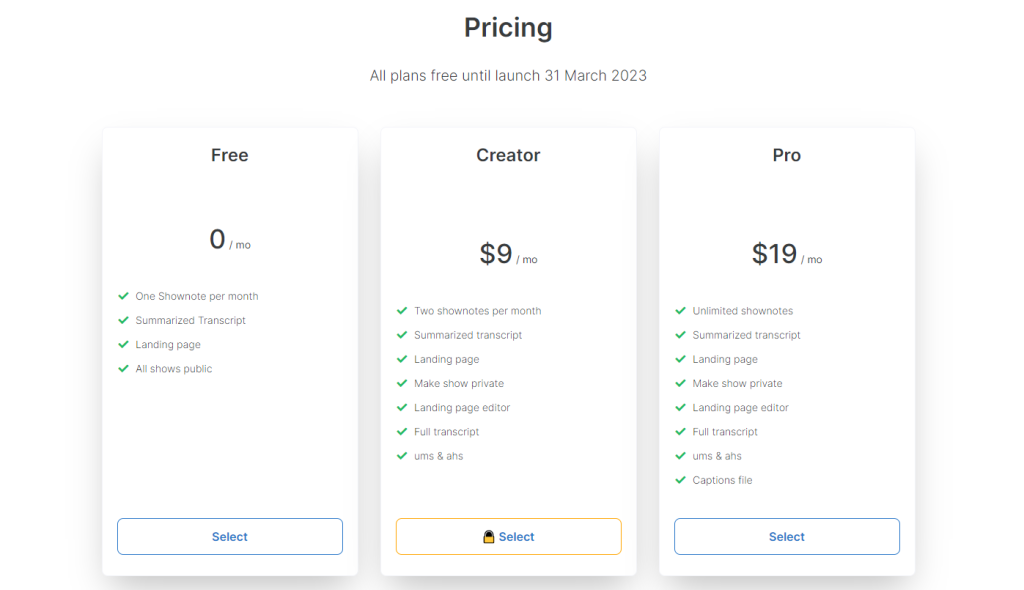Choose the Pro plan Select button
The image size is (1024, 590).
(787, 537)
